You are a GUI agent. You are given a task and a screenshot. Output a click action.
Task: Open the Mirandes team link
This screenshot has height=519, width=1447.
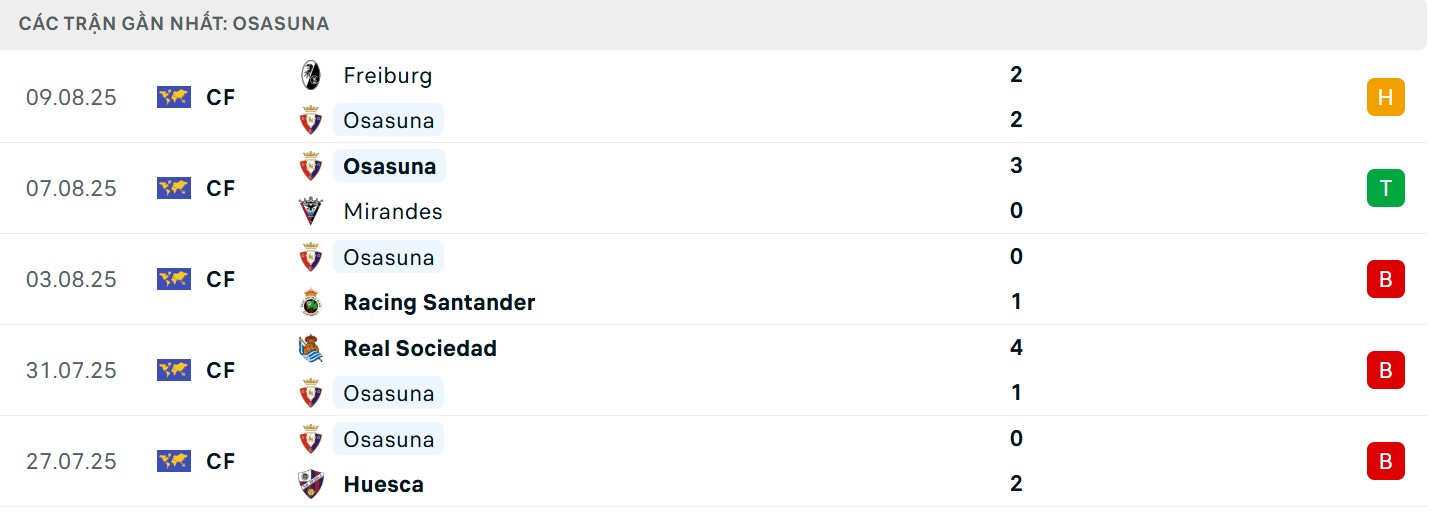coord(392,211)
